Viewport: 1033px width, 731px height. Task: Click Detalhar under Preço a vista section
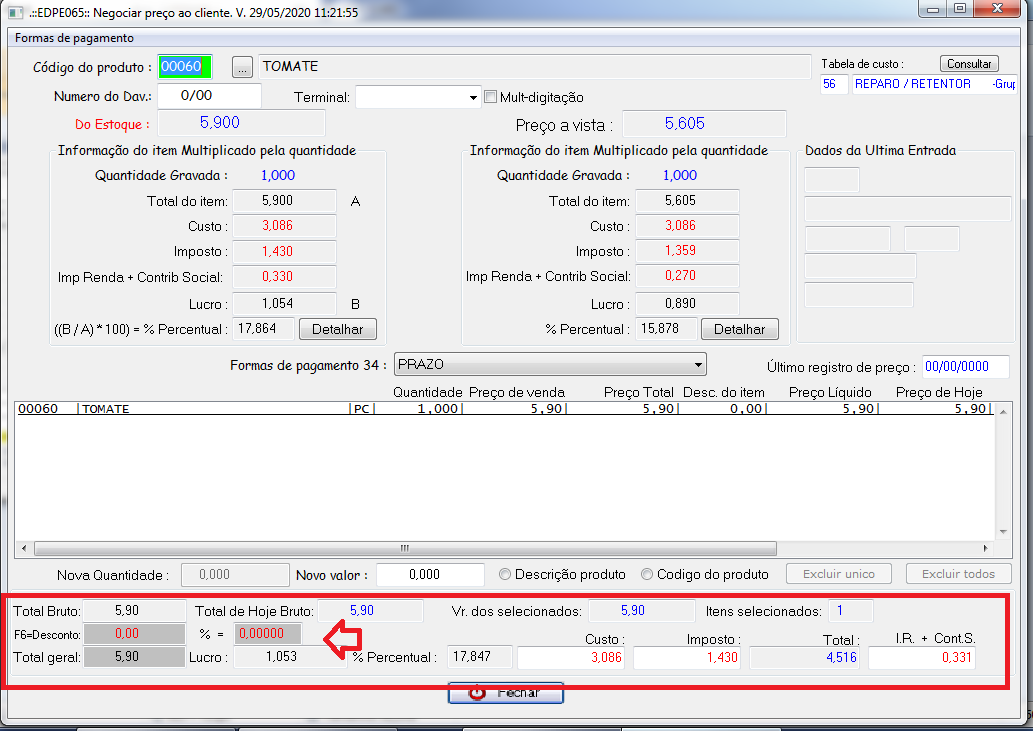pyautogui.click(x=739, y=329)
